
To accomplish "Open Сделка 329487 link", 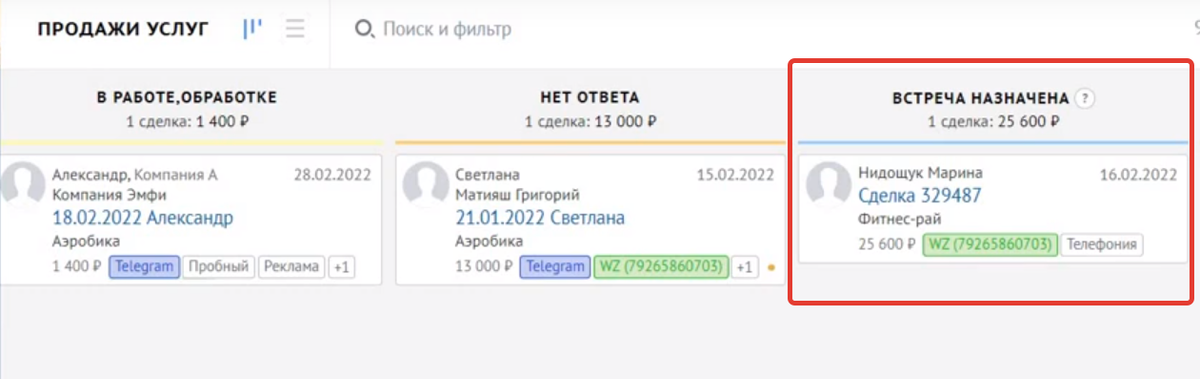I will pos(919,196).
